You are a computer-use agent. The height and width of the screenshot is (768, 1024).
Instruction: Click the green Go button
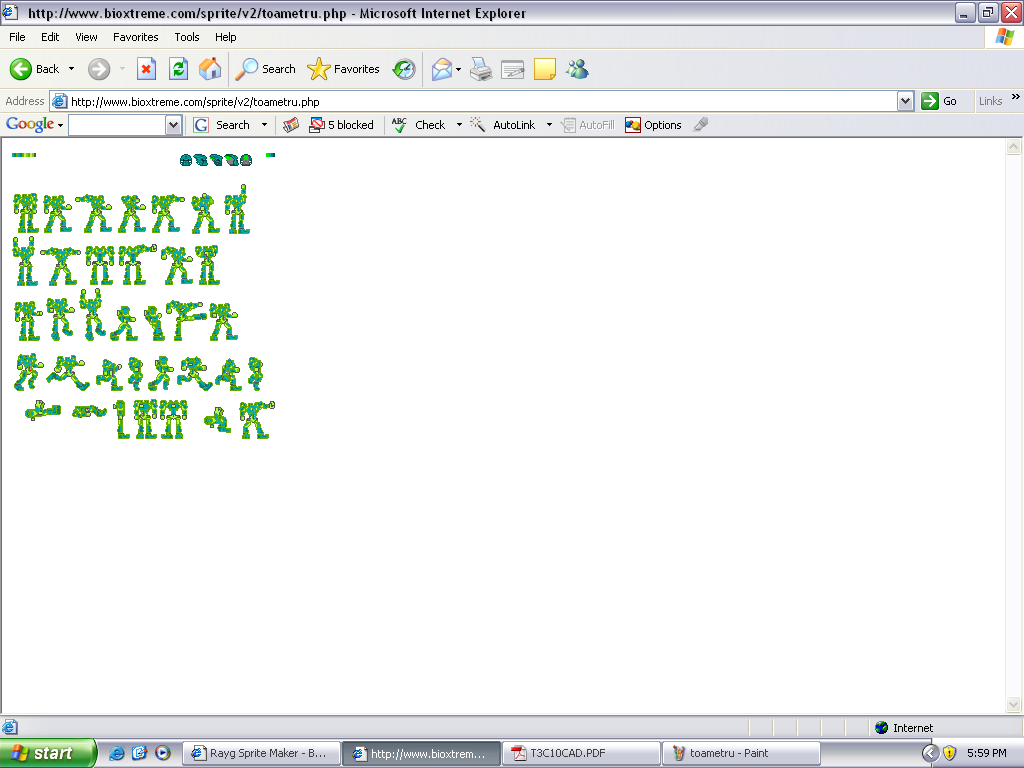(x=938, y=101)
